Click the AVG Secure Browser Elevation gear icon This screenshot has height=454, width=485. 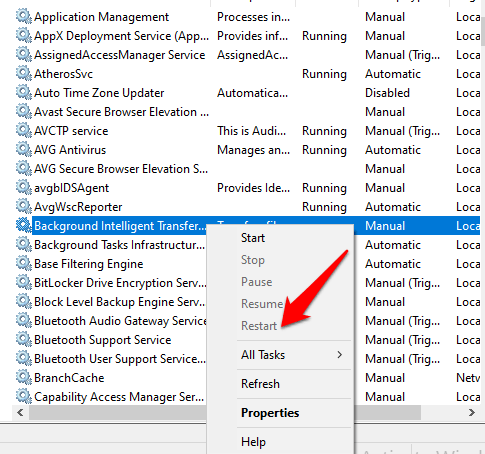click(x=24, y=169)
